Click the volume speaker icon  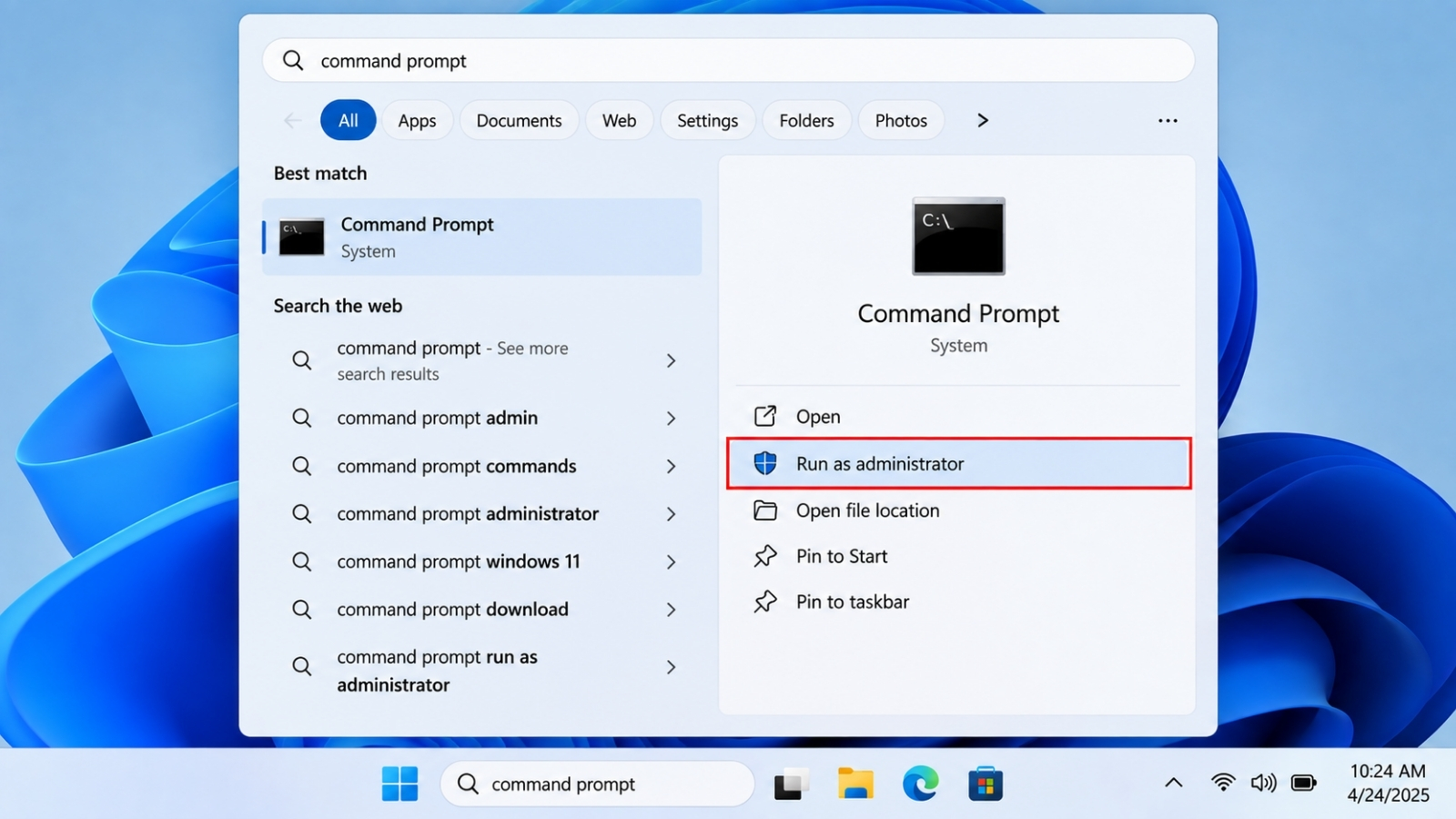coord(1263,783)
